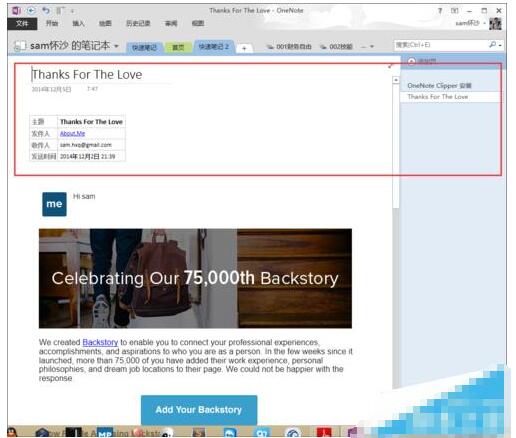Click the page vertical scrollbar track

point(396,233)
